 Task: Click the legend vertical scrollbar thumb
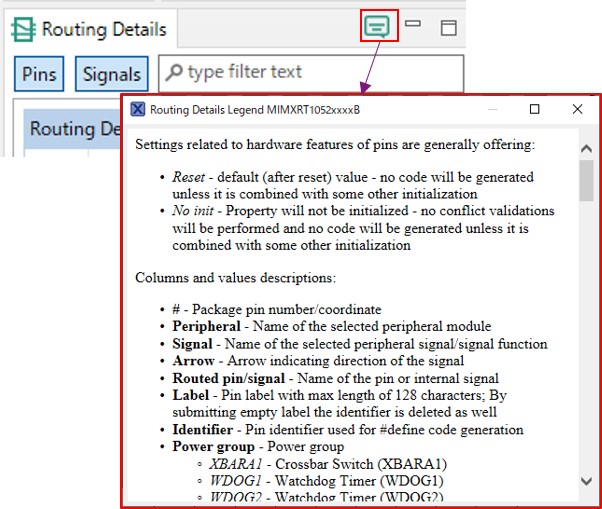tap(587, 181)
